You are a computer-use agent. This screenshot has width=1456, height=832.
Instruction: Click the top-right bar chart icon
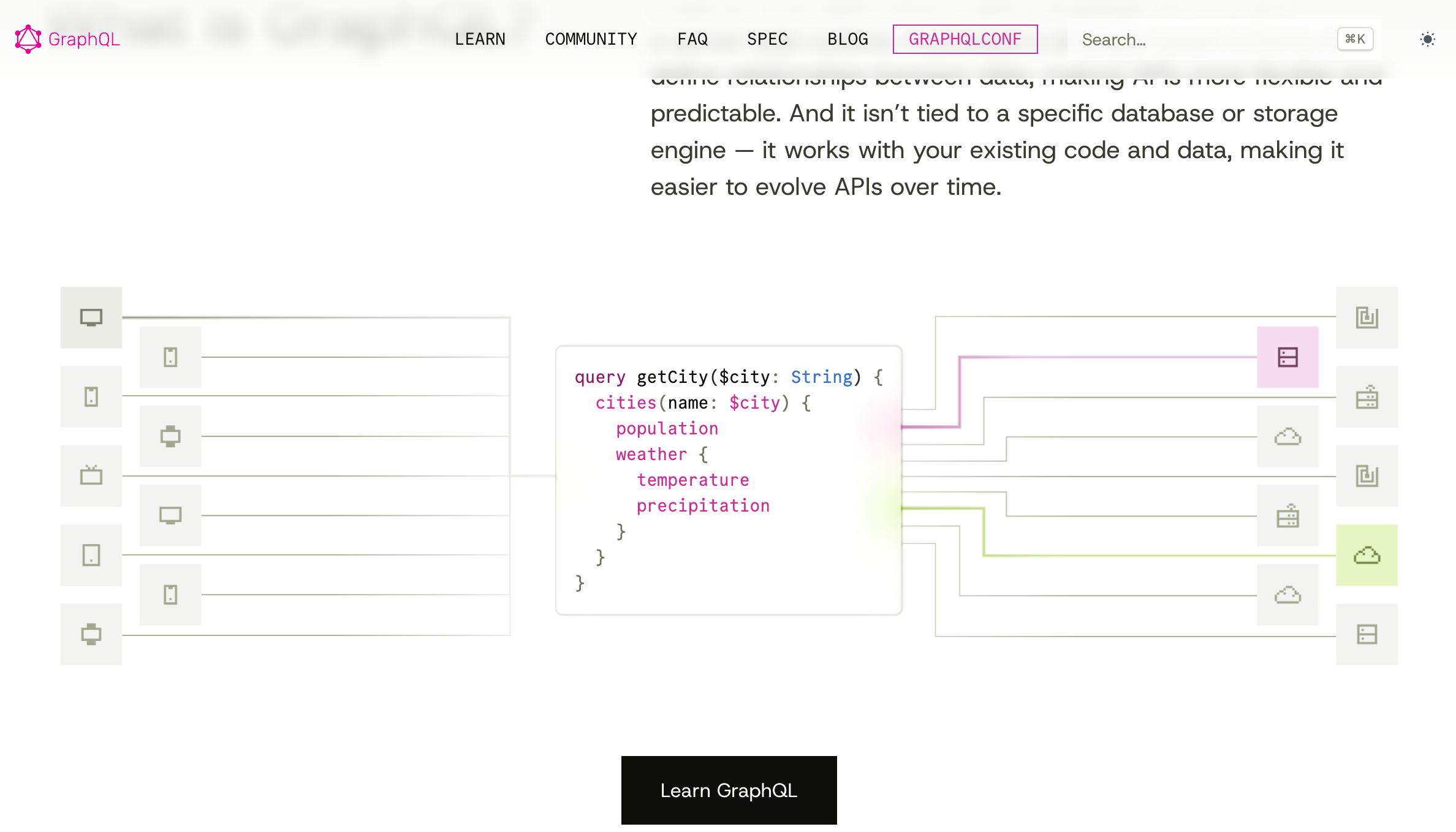tap(1367, 317)
